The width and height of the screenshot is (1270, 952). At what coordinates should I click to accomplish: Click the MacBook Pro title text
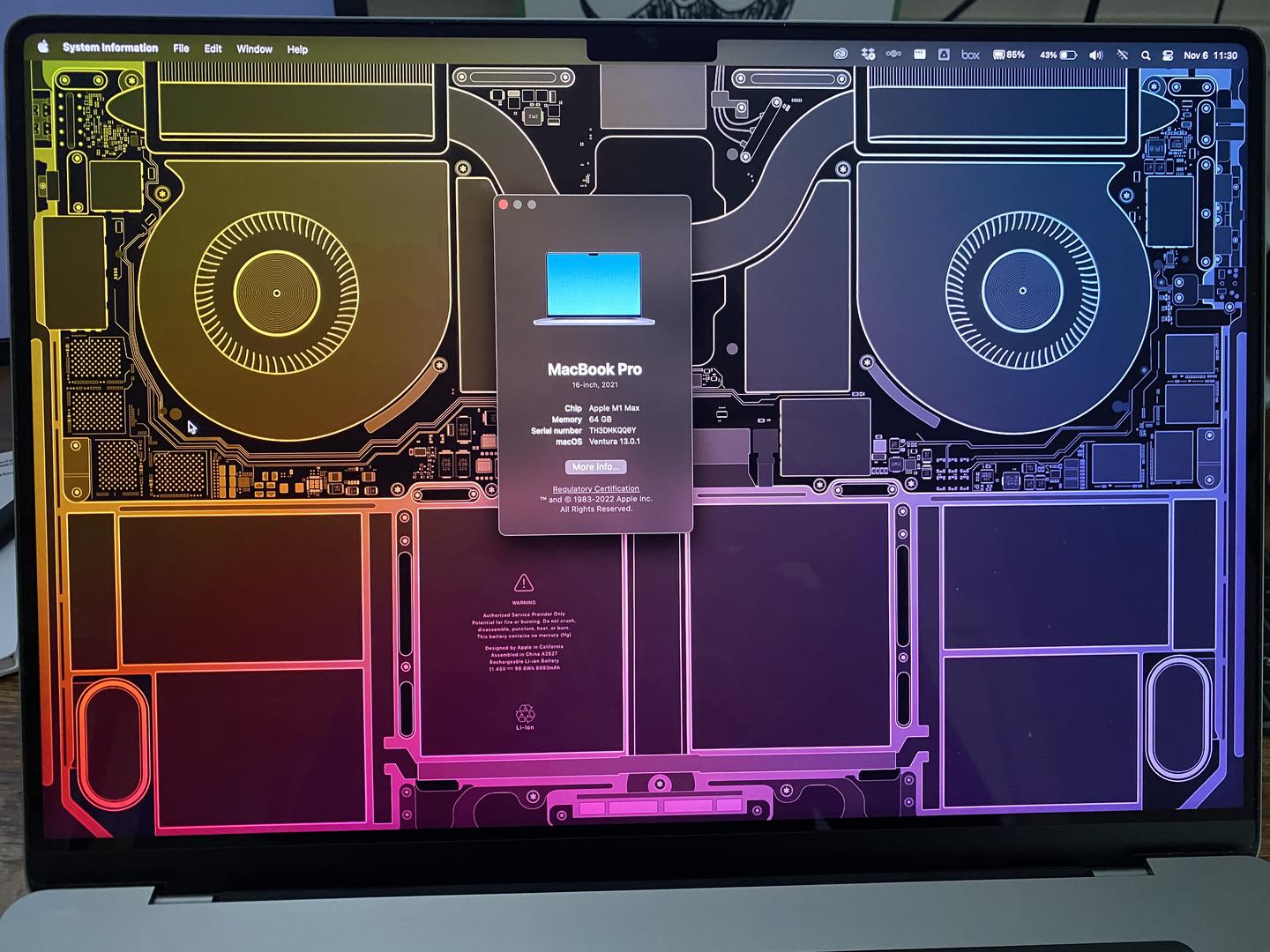tap(594, 369)
